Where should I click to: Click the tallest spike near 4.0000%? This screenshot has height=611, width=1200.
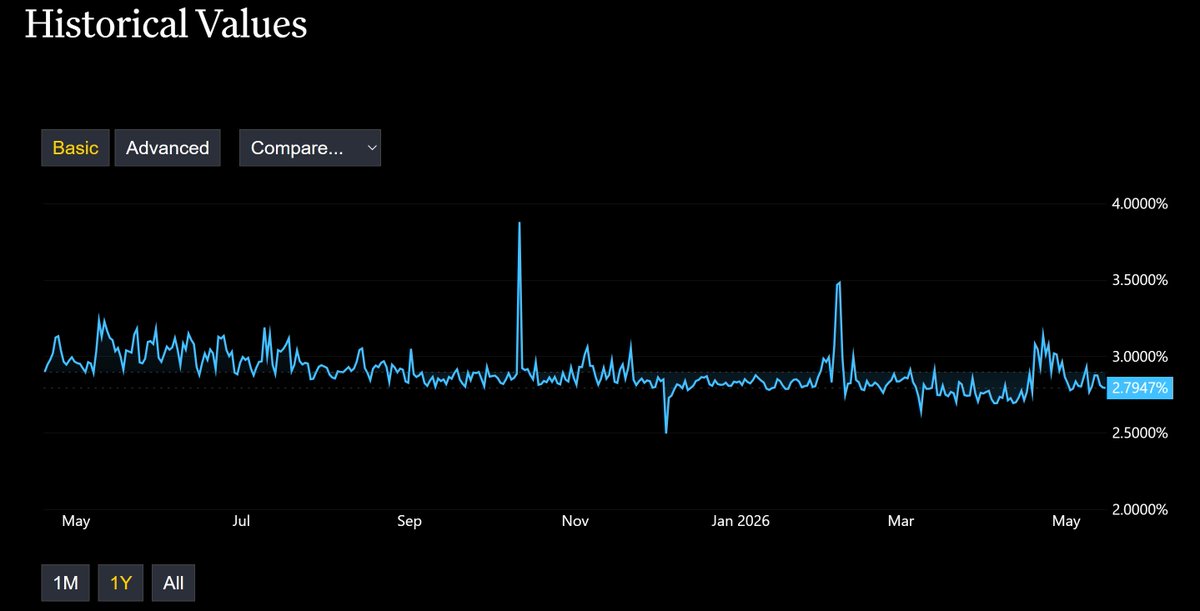click(x=520, y=223)
